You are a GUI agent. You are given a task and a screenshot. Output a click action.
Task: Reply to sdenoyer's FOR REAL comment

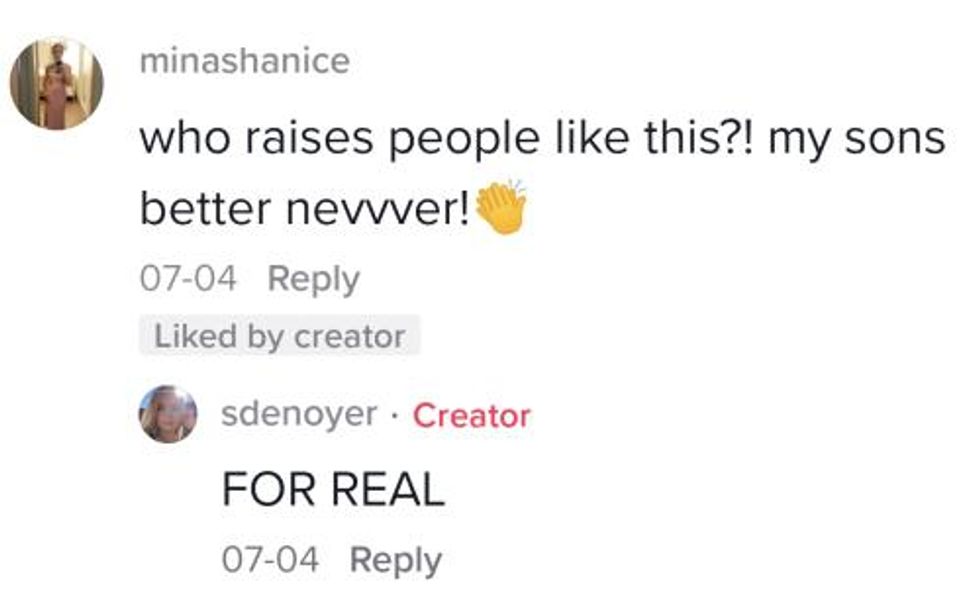point(395,560)
